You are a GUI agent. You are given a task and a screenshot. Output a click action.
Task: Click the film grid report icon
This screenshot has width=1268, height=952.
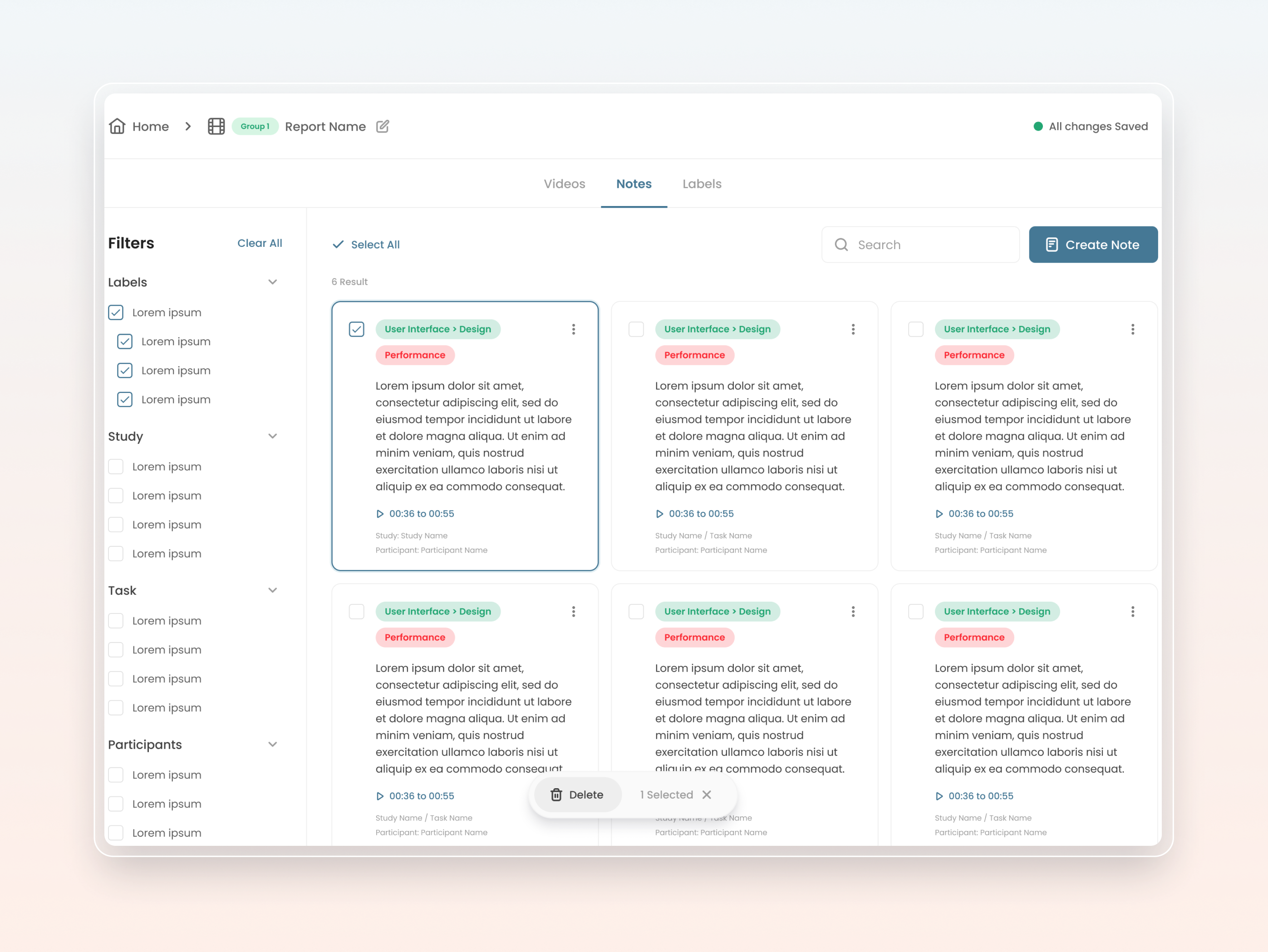[216, 126]
